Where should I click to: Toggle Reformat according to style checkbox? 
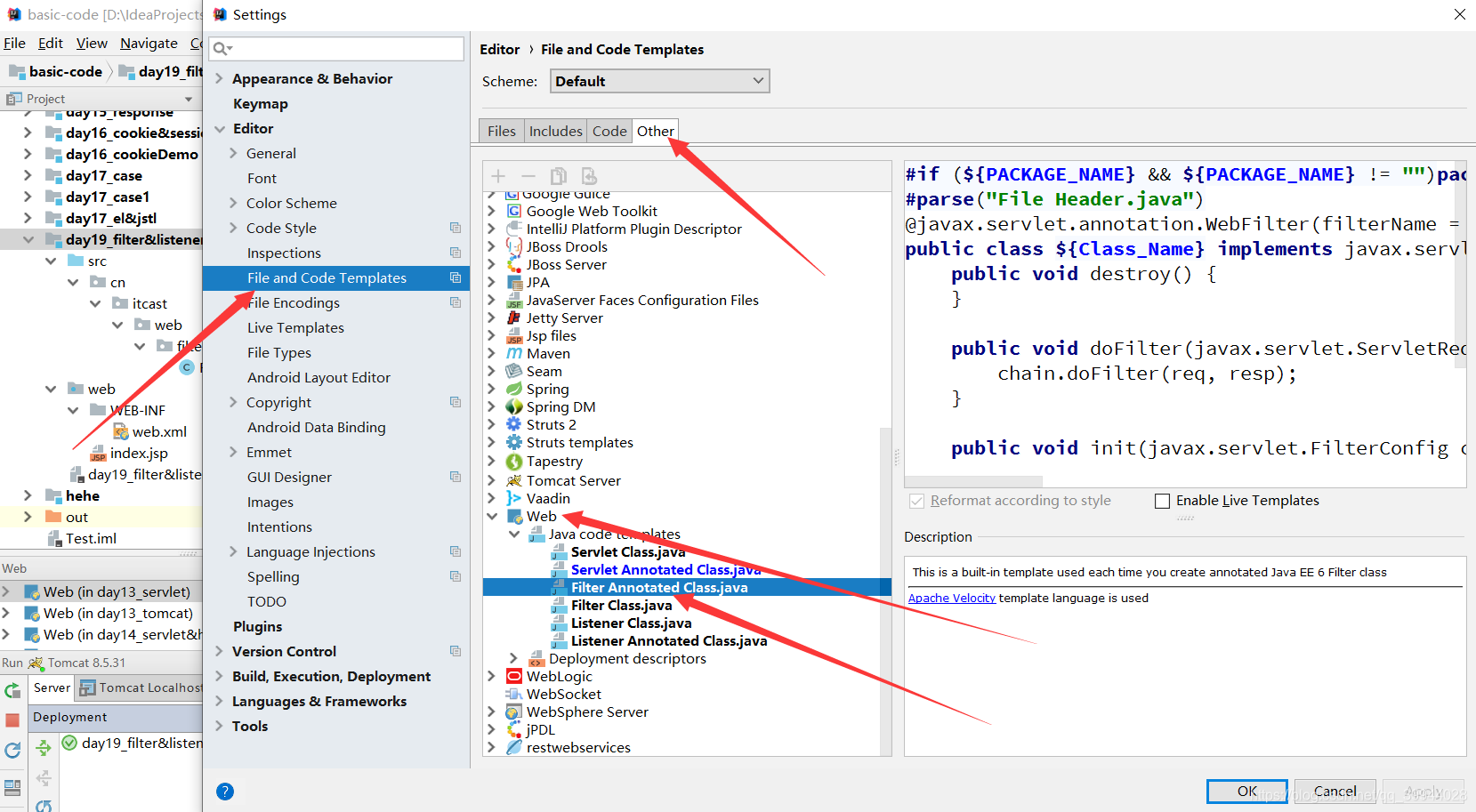coord(916,501)
